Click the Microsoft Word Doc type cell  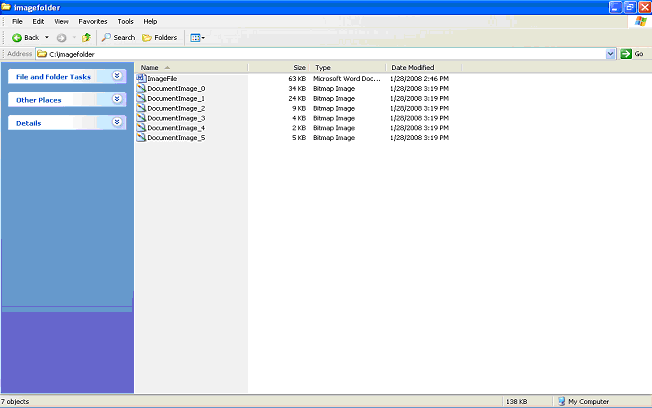[347, 79]
